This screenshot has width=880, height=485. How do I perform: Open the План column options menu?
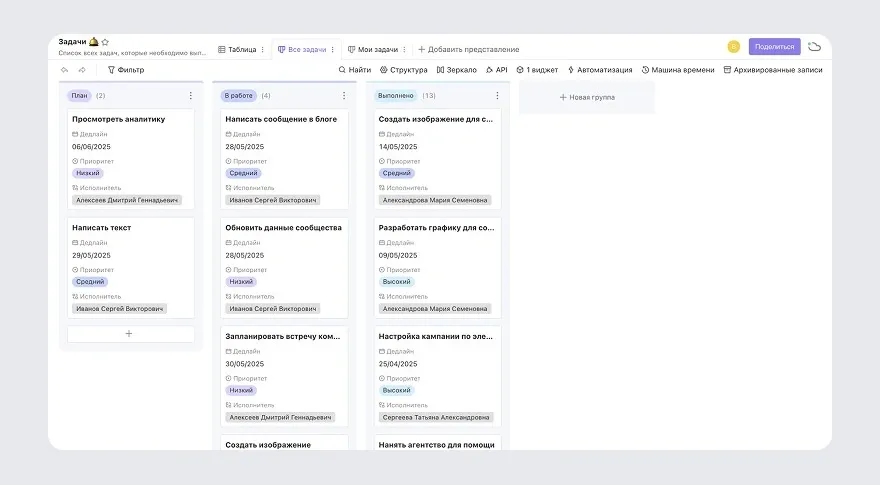click(x=191, y=96)
